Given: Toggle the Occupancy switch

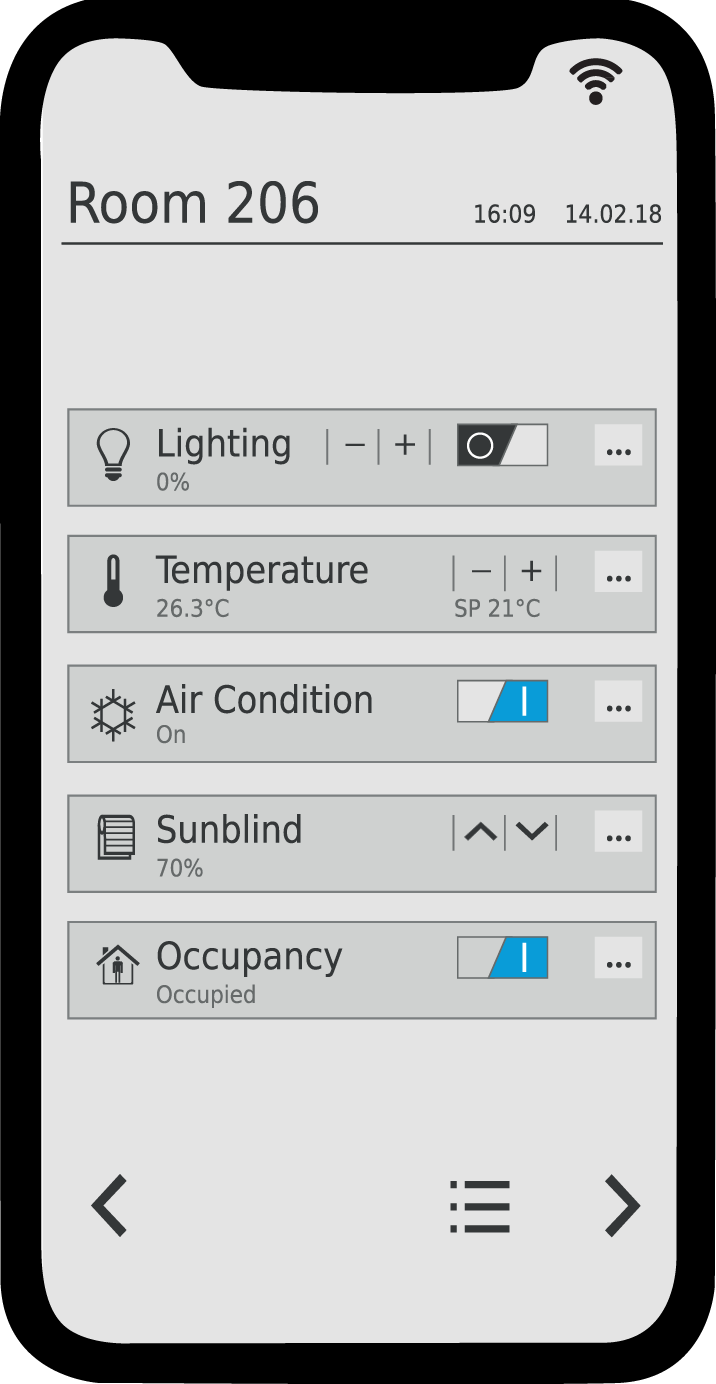Looking at the screenshot, I should [x=502, y=958].
